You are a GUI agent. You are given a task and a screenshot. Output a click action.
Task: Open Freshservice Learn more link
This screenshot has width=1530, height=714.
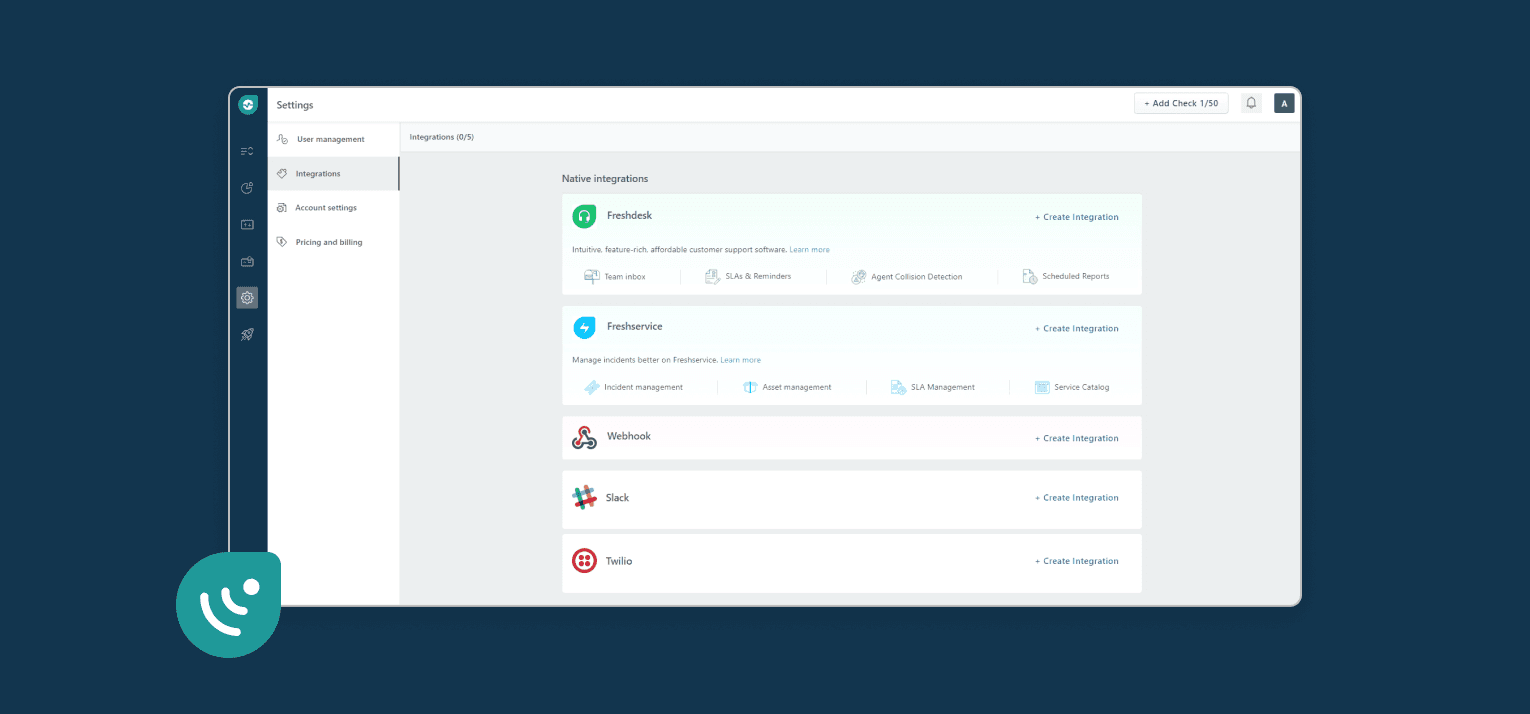740,360
